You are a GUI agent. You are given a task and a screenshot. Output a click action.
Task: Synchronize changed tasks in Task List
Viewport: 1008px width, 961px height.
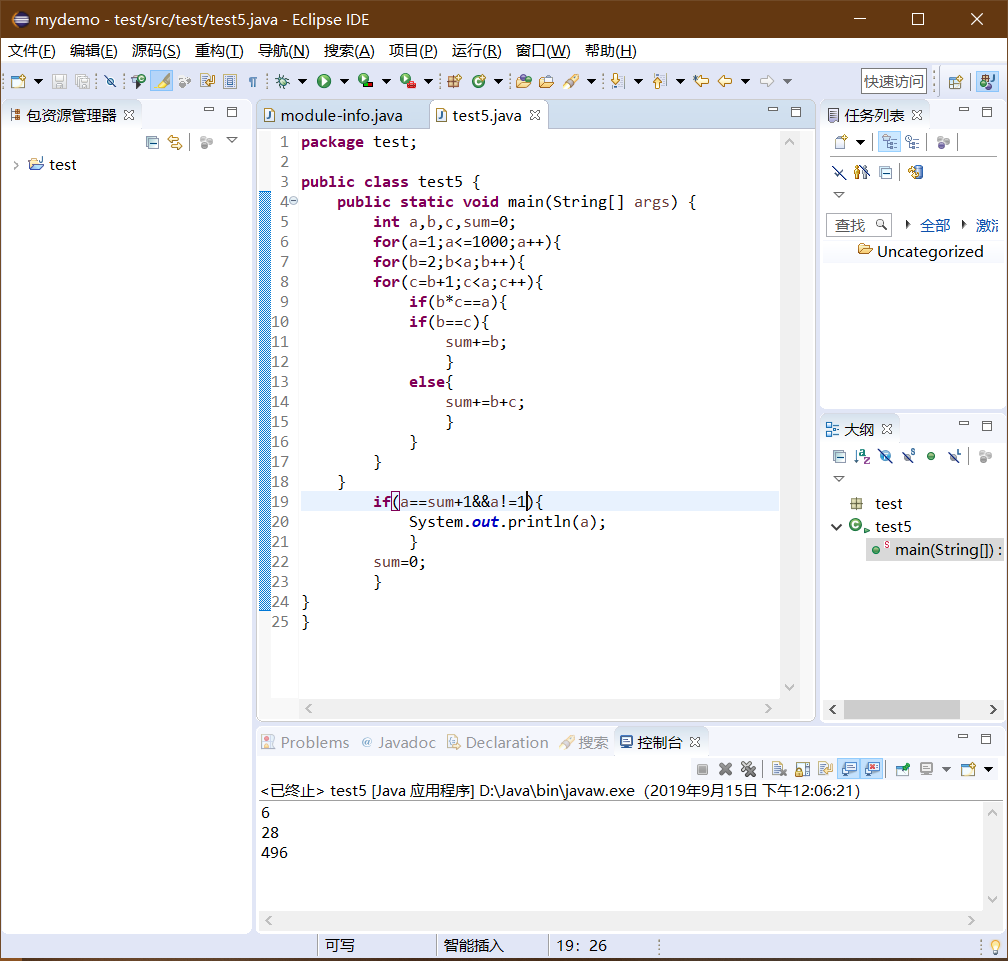[x=915, y=172]
